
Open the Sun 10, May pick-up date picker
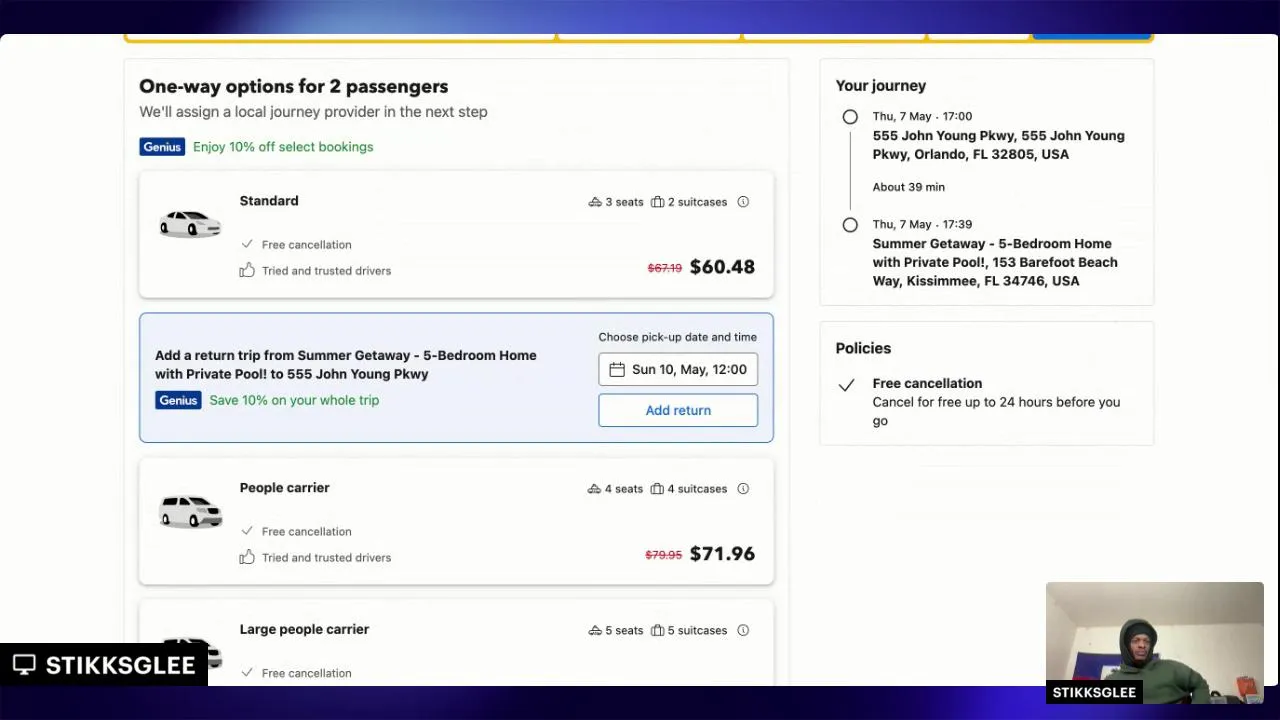678,370
